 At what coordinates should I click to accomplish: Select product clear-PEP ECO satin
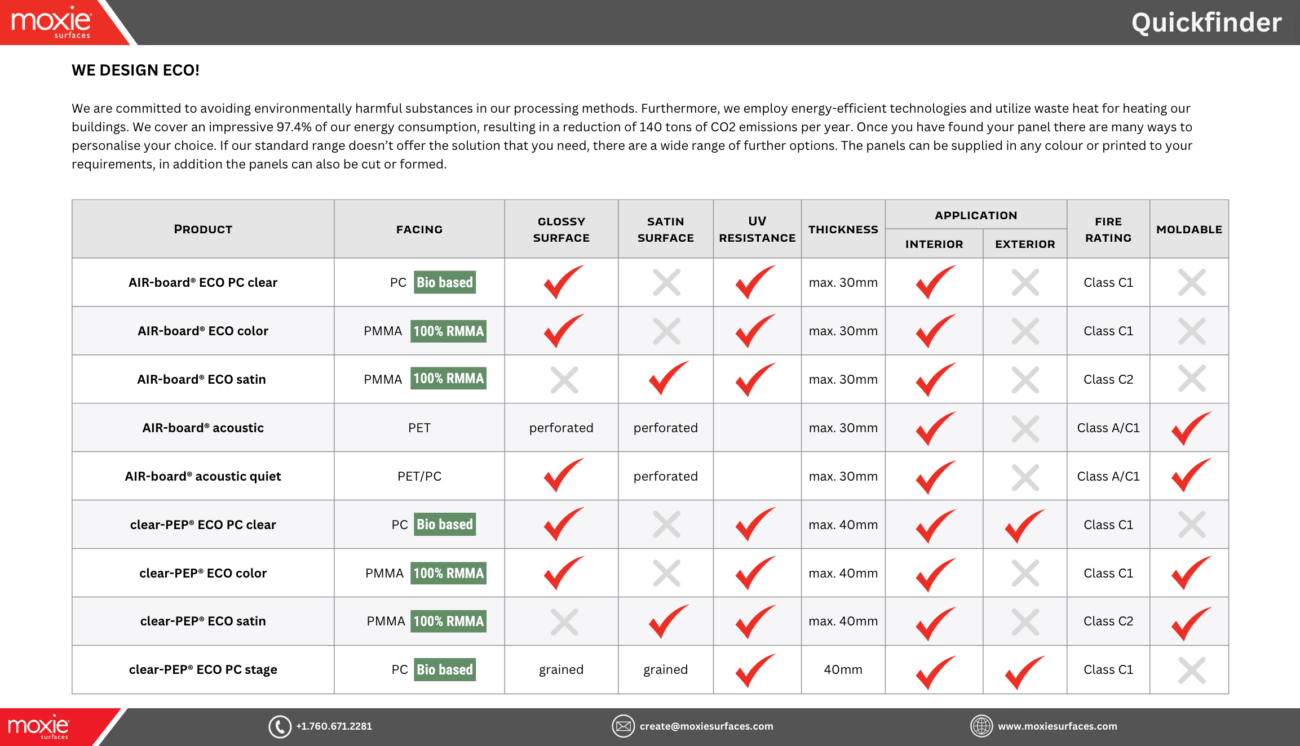point(203,621)
